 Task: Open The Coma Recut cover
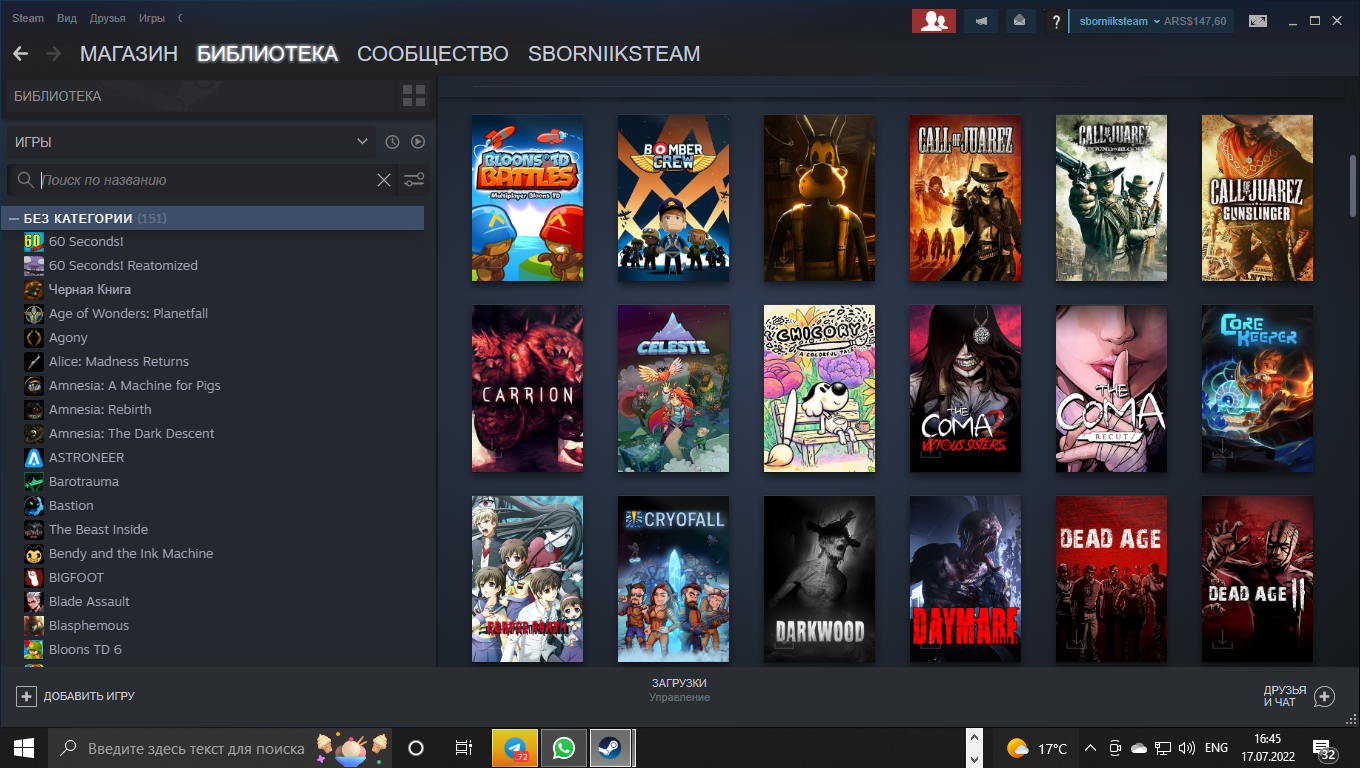pos(1111,389)
